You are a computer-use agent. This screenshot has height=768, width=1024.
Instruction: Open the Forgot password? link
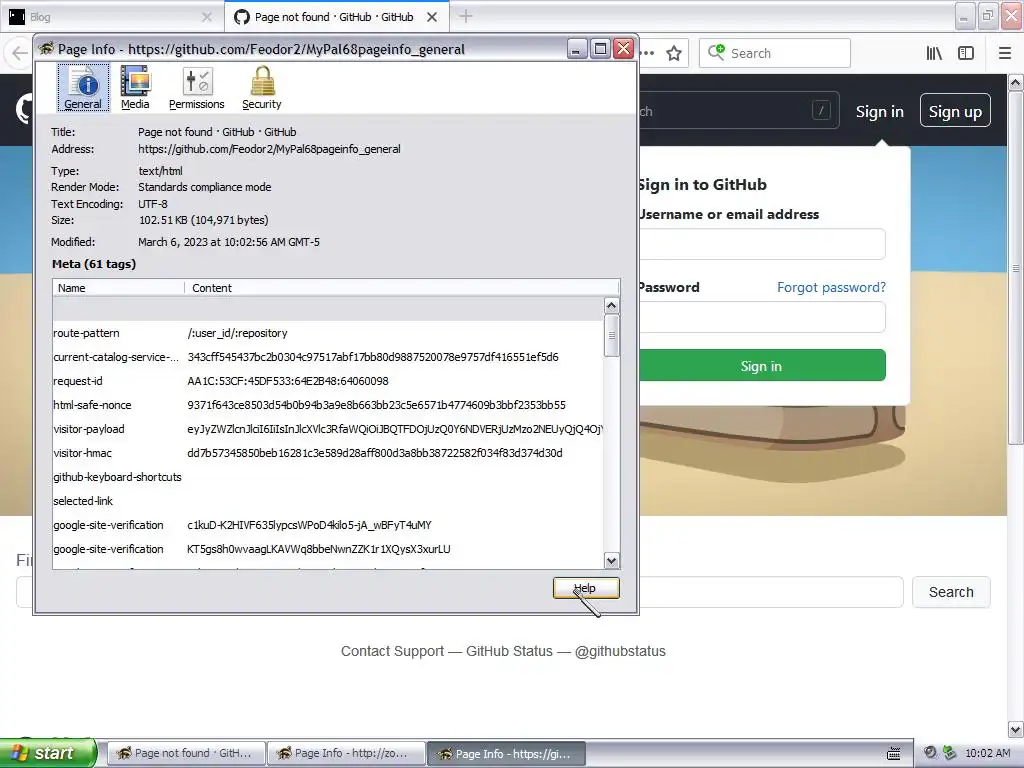831,287
